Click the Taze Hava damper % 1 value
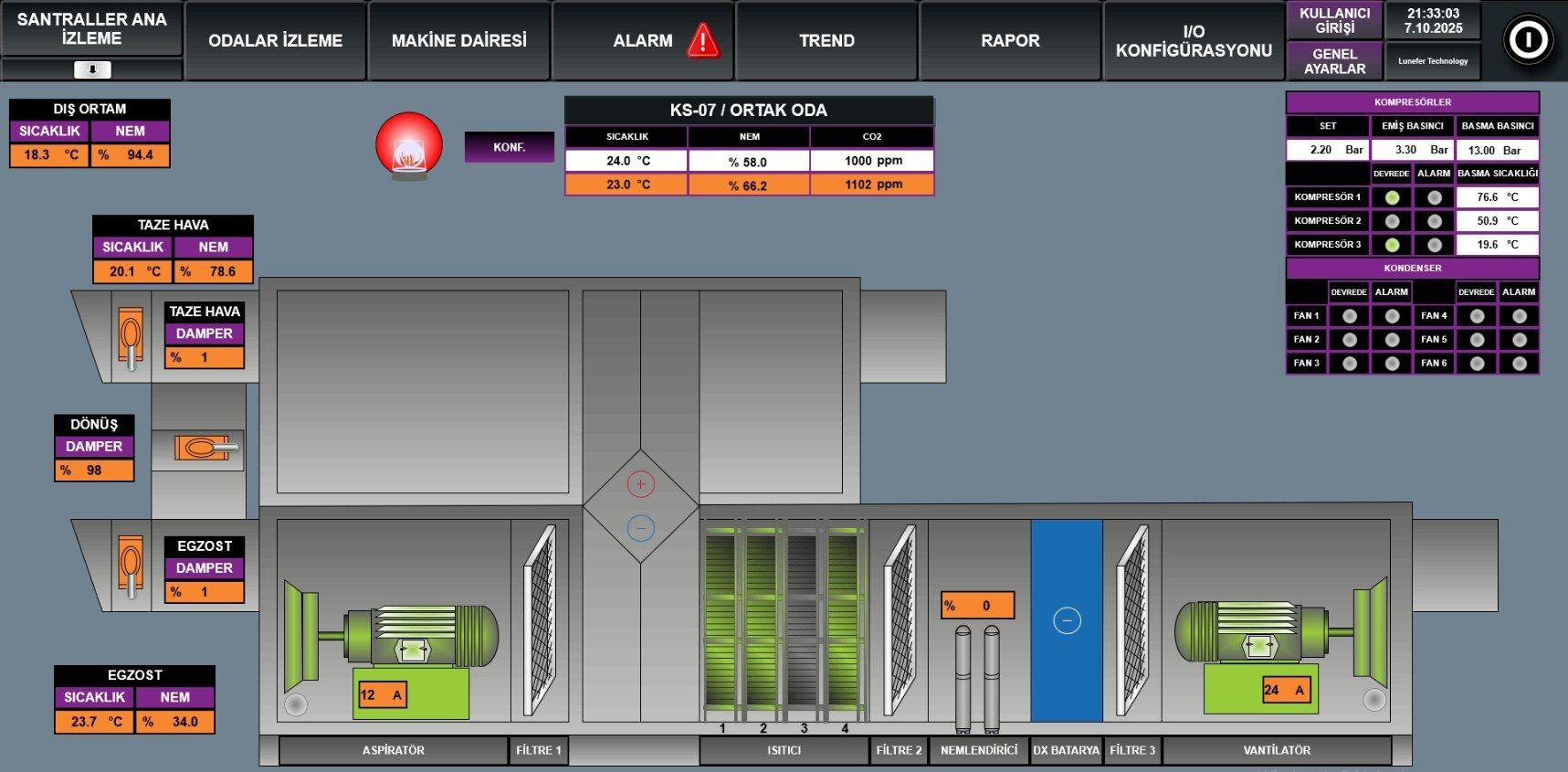Image resolution: width=1568 pixels, height=772 pixels. [205, 357]
